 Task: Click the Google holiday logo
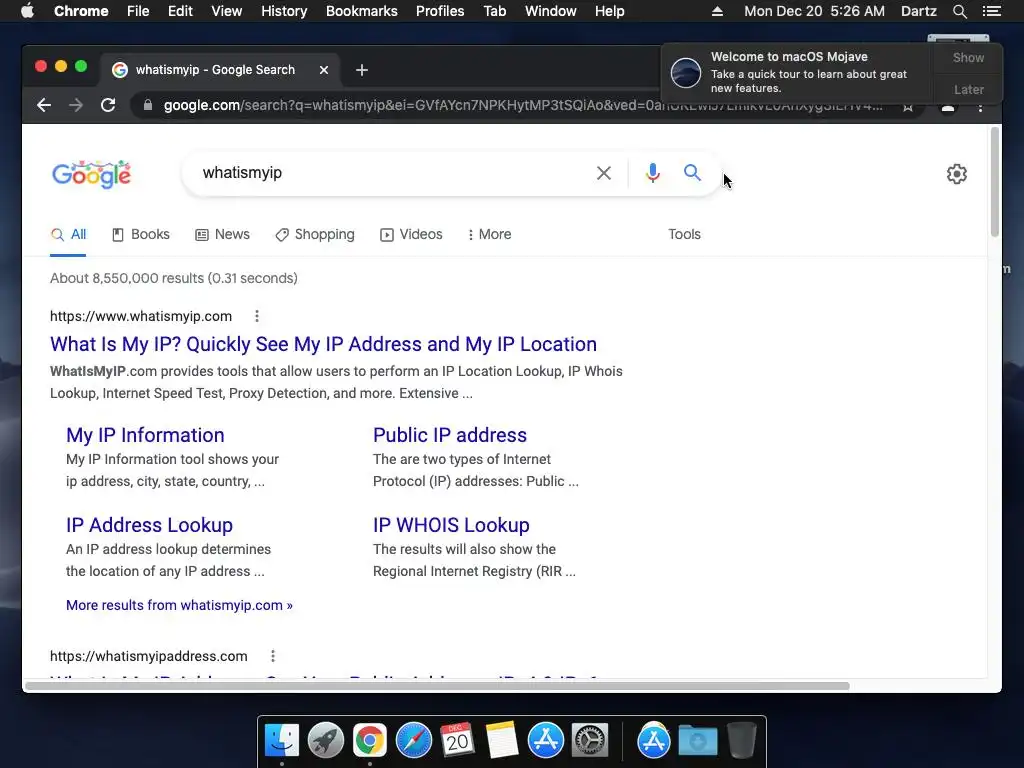pyautogui.click(x=91, y=174)
